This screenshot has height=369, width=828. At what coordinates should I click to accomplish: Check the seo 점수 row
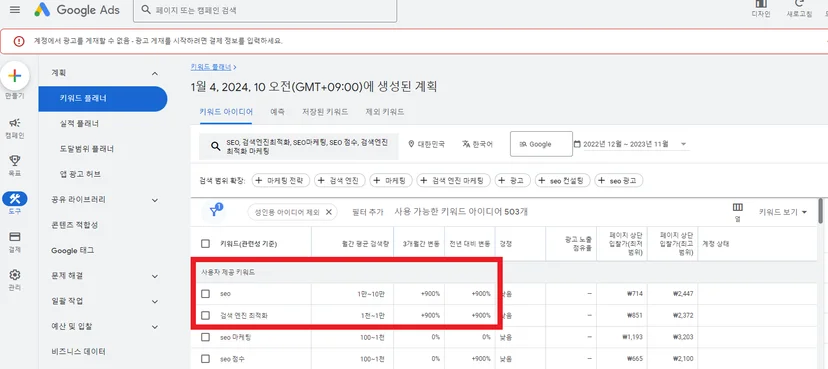(205, 359)
